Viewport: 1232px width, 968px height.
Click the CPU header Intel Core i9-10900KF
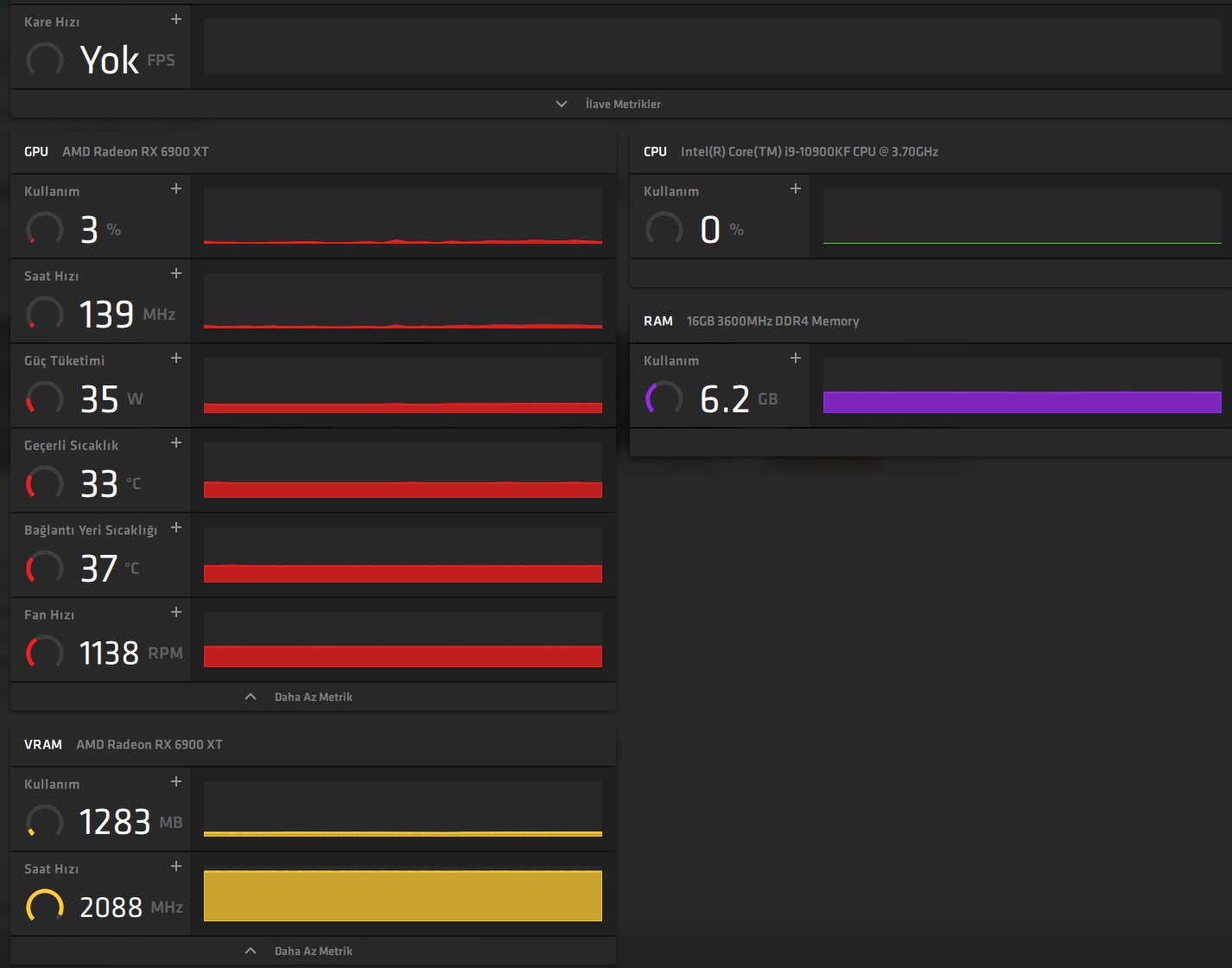point(810,151)
